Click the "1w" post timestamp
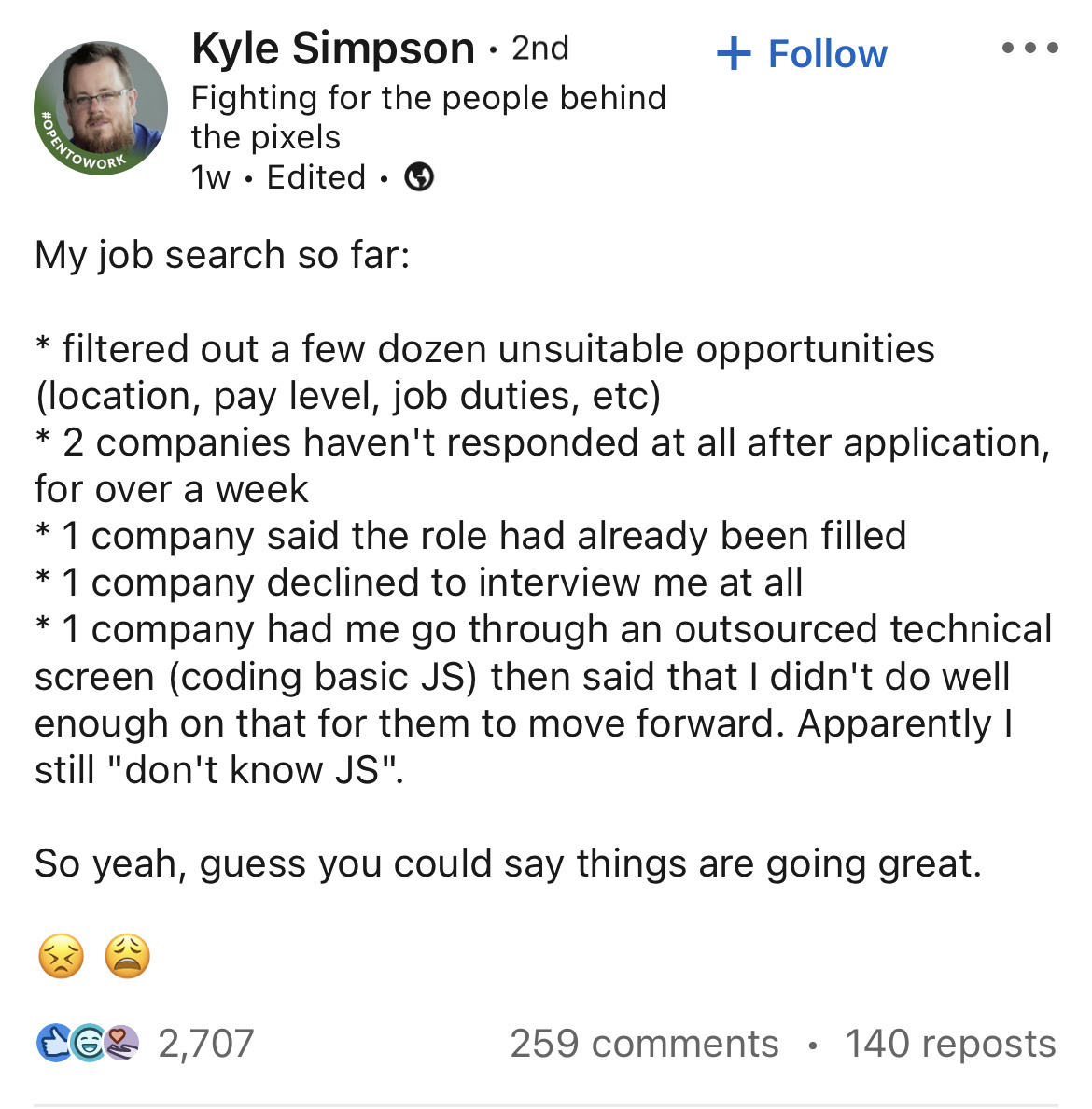The height and width of the screenshot is (1109, 1092). (210, 176)
